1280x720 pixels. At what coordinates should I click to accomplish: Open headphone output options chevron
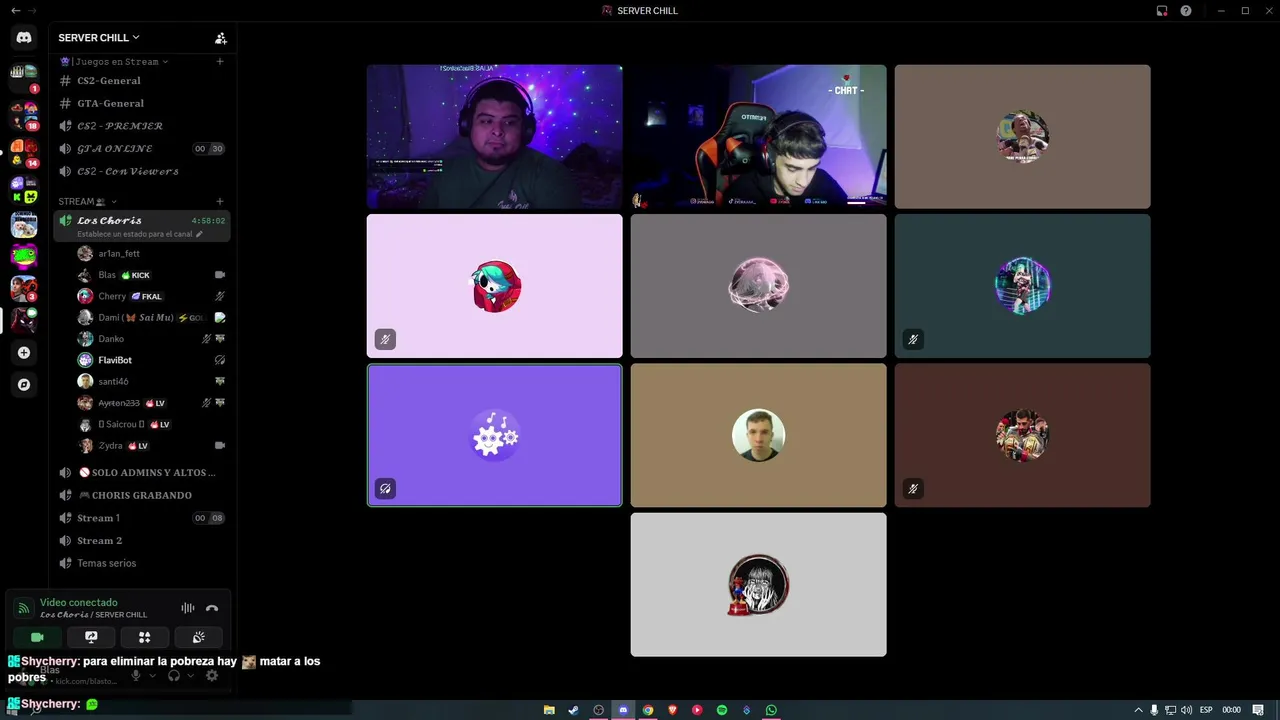(x=190, y=676)
